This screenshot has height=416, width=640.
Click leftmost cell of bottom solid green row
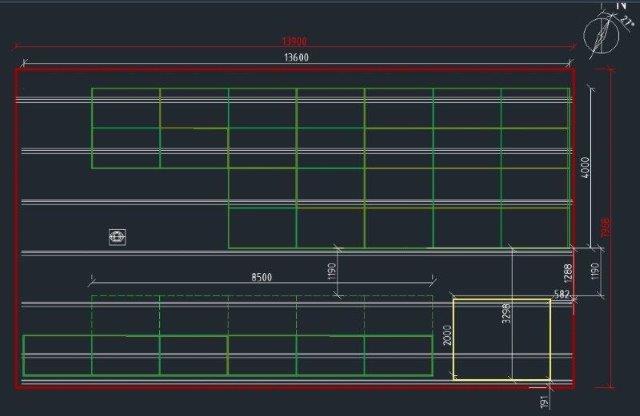(x=58, y=355)
